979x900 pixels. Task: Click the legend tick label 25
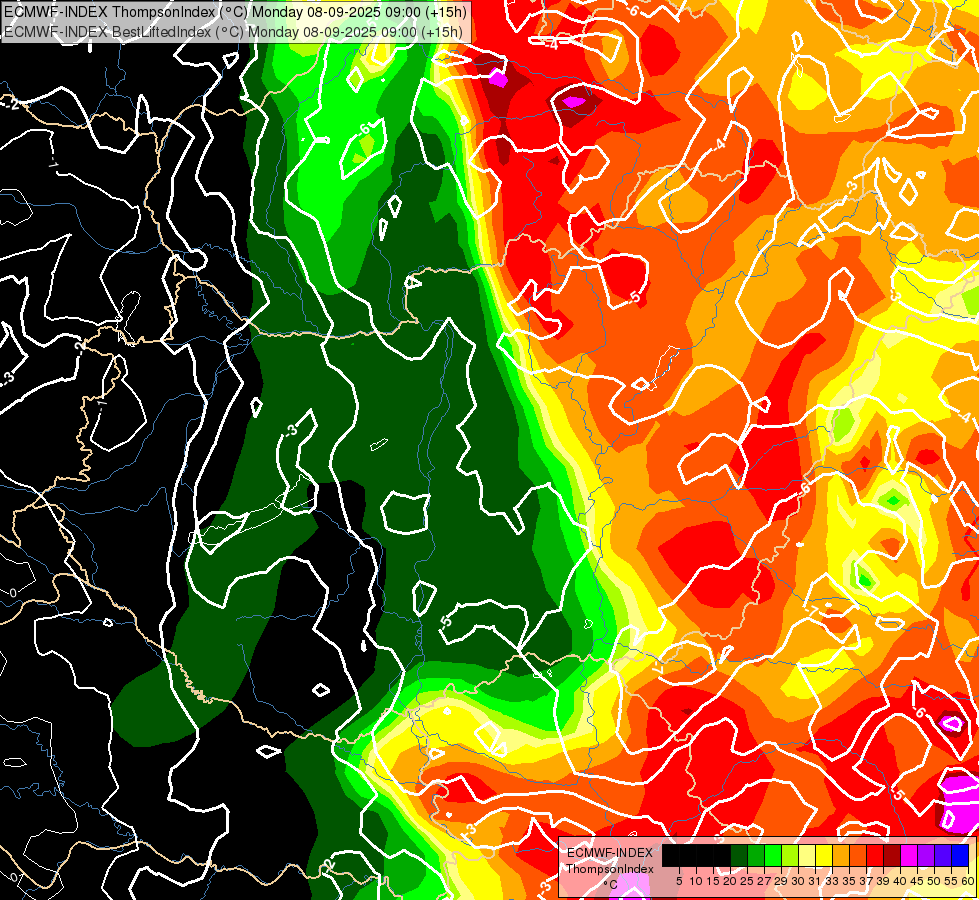coord(747,881)
